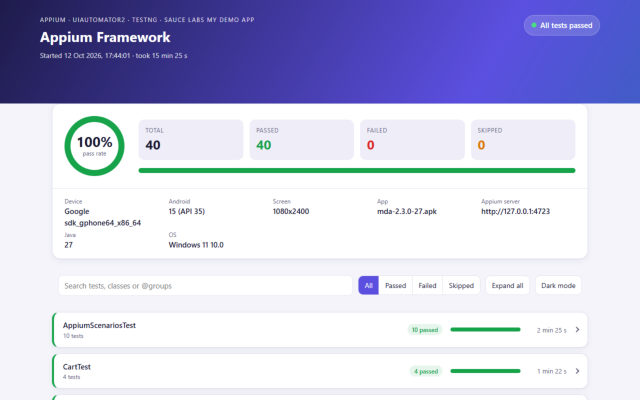Click CartTest progress bar
Viewport: 640px width, 400px height.
tap(485, 371)
